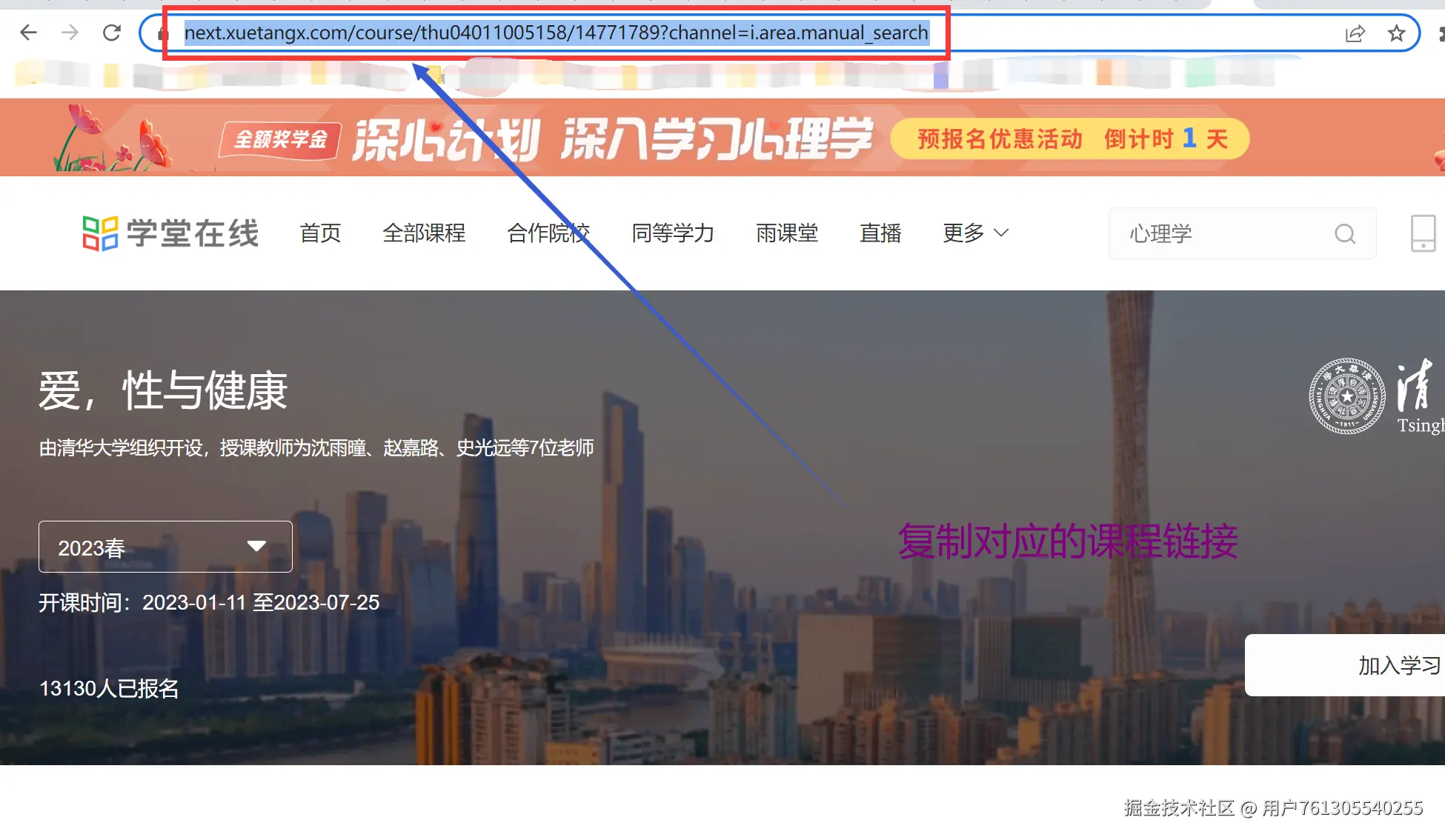Open 同等学力 navigation item
Image resolution: width=1445 pixels, height=840 pixels.
click(672, 233)
